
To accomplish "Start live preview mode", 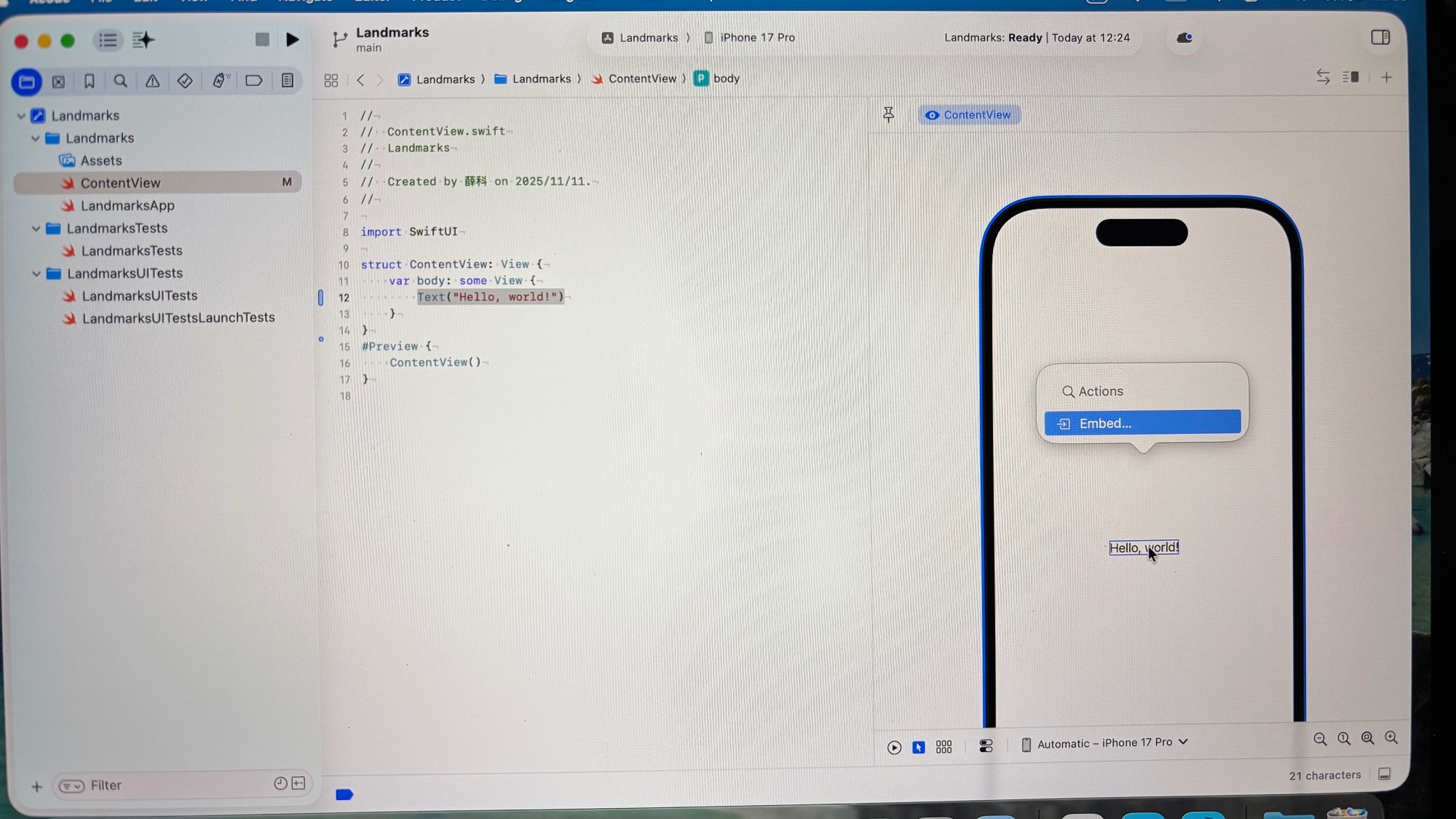I will [x=894, y=747].
